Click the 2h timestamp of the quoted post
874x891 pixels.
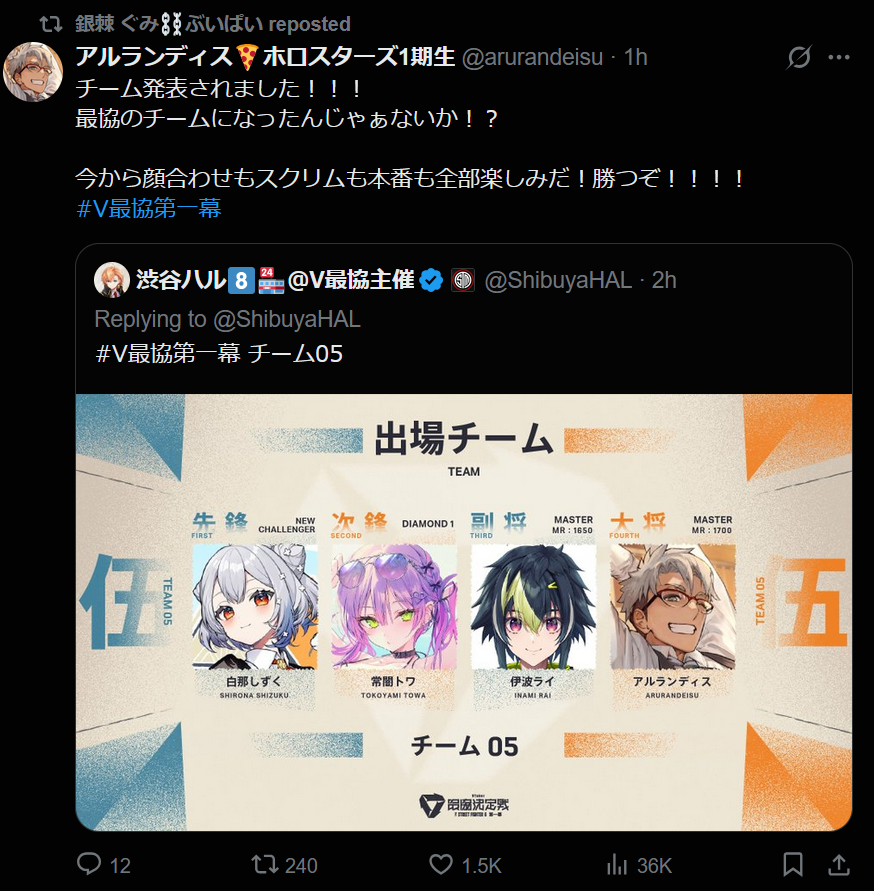664,280
